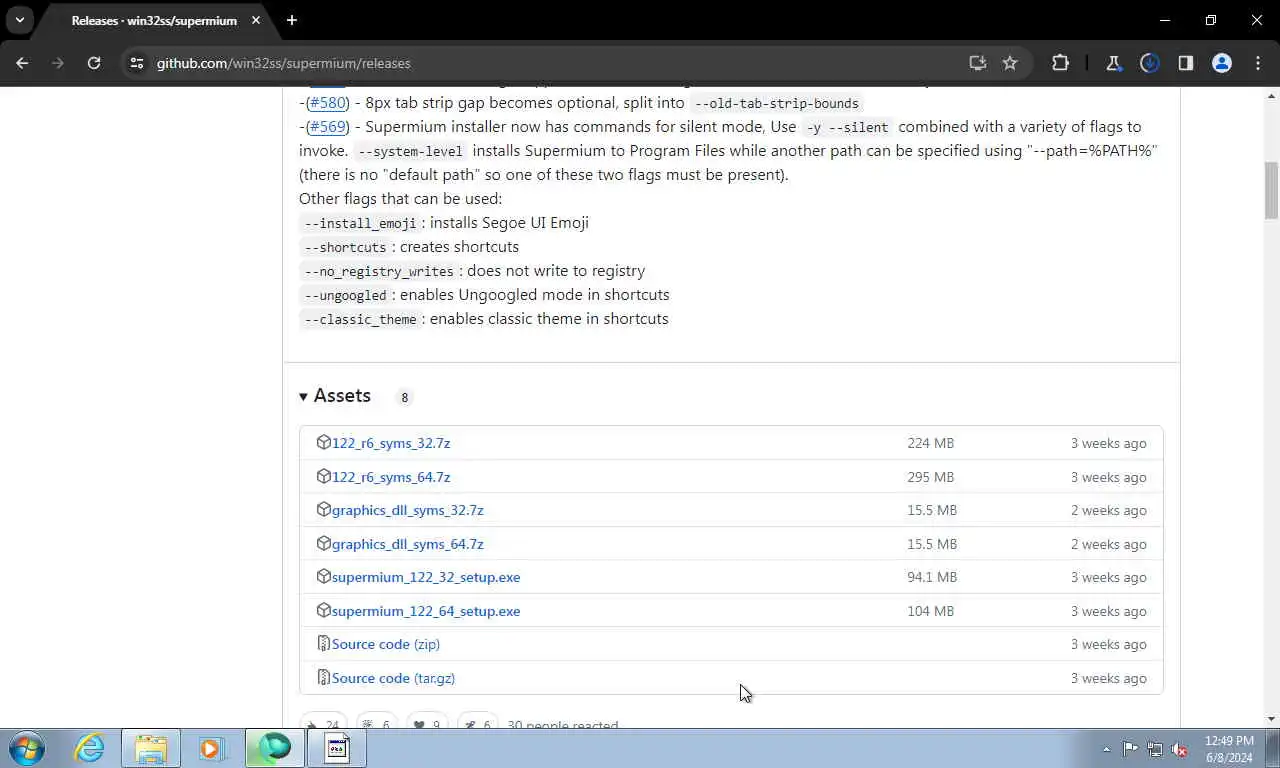Collapse the Assets section
Screen dimensions: 1280x768
click(335, 396)
